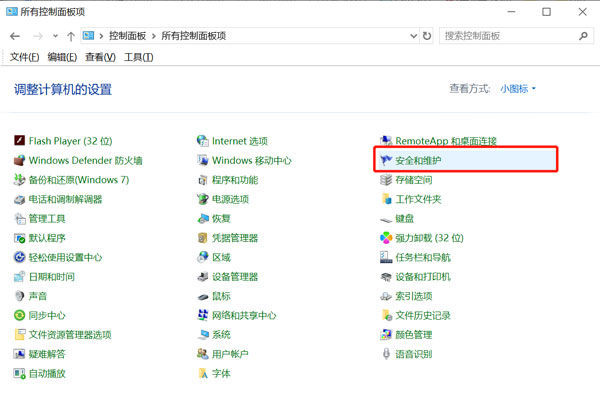Open the recent locations dropdown arrow
Viewport: 600px width, 401px height.
coord(55,36)
